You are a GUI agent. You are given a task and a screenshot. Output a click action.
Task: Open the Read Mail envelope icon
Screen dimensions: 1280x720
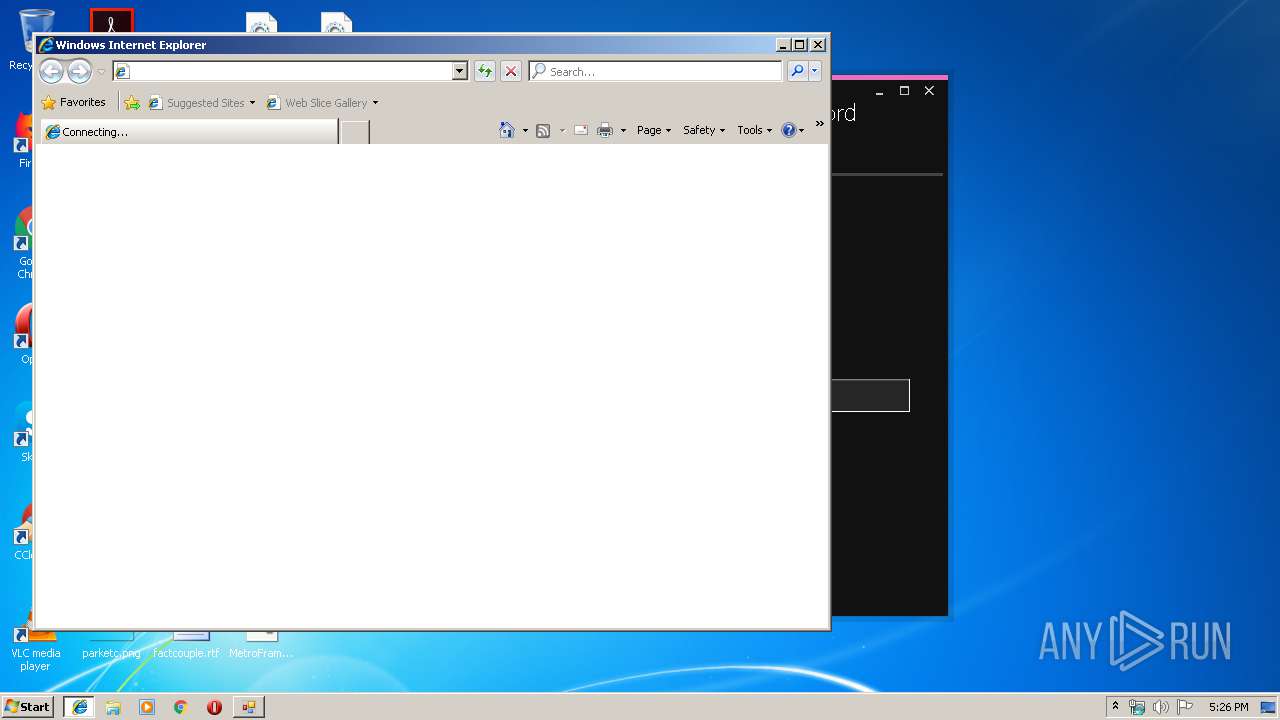(x=580, y=130)
